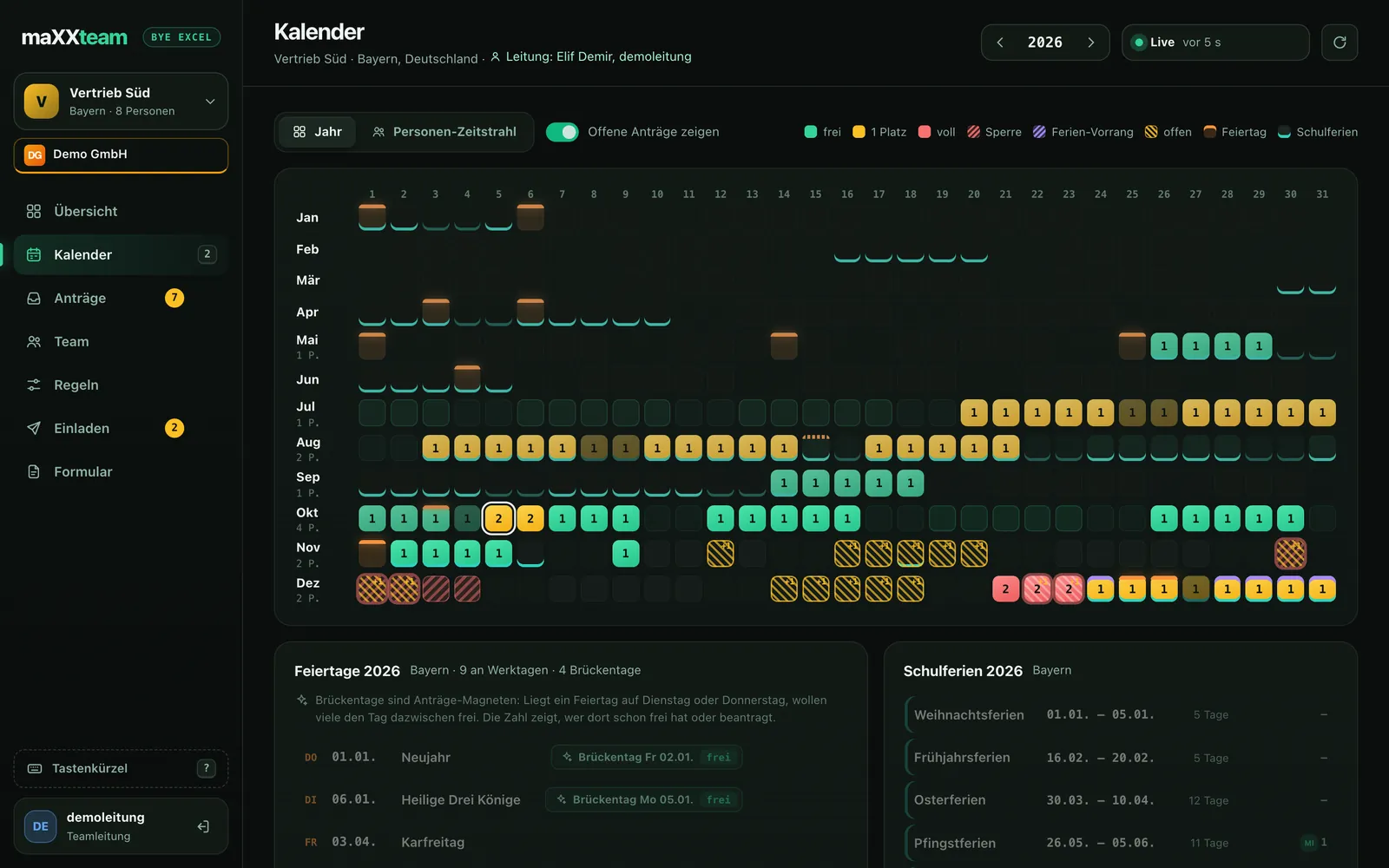Click the Einladen paper-plane icon

pyautogui.click(x=34, y=428)
